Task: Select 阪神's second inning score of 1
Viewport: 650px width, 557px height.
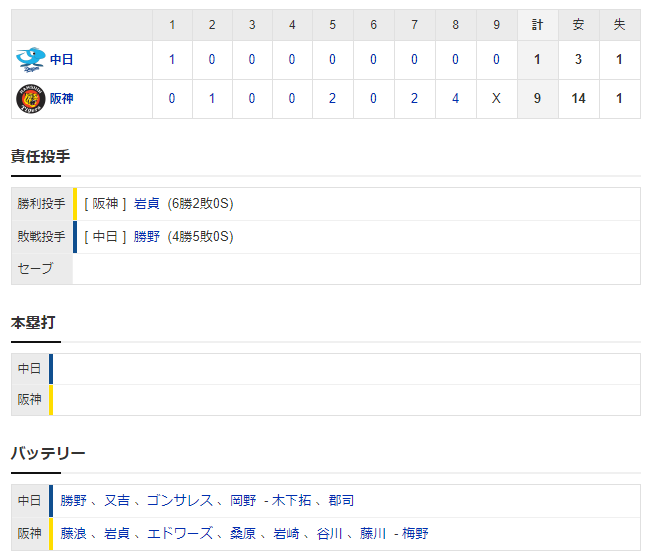Action: (212, 99)
